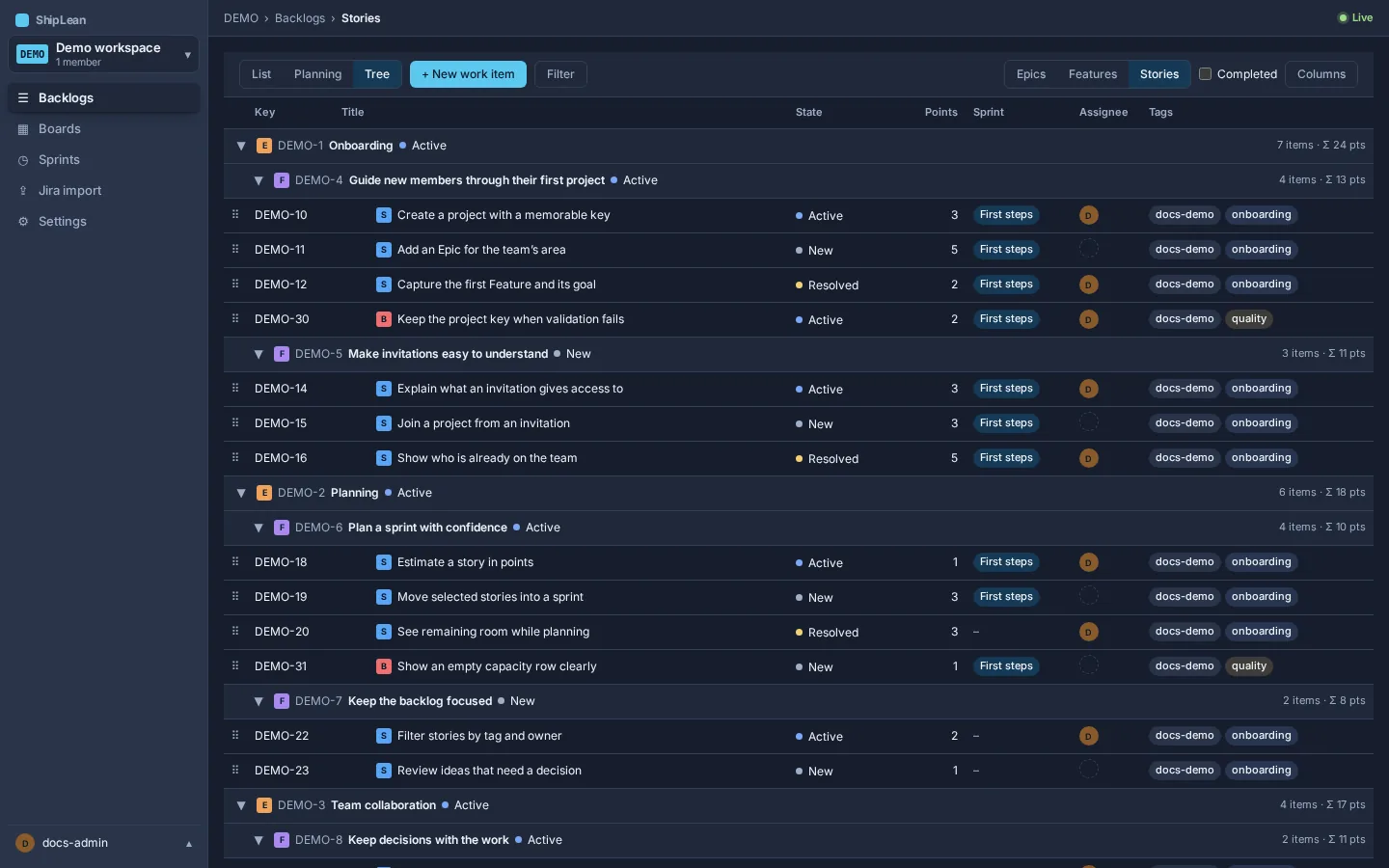Click the onboarding tag on DEMO-14
Viewport: 1389px width, 868px height.
coord(1261,389)
